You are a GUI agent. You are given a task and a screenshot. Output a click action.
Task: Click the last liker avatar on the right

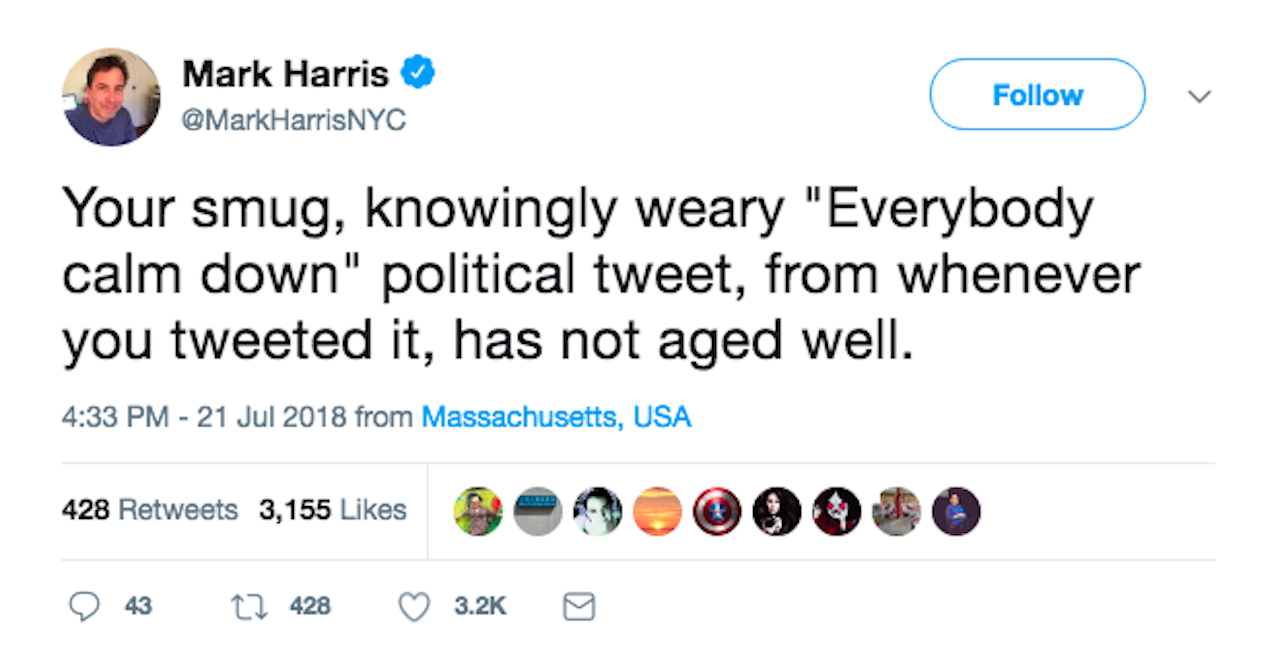[x=956, y=511]
